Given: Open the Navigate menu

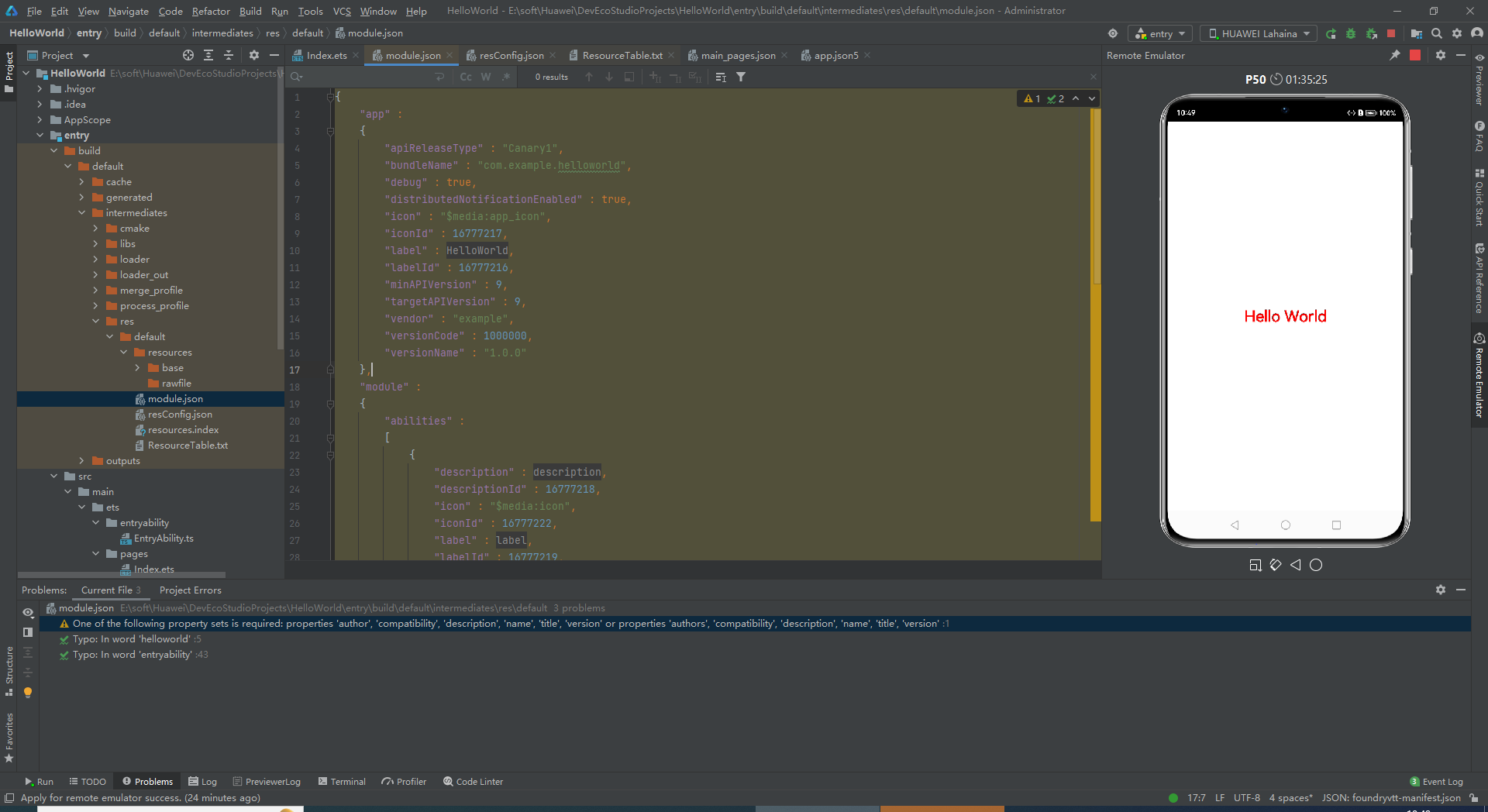Looking at the screenshot, I should (128, 11).
